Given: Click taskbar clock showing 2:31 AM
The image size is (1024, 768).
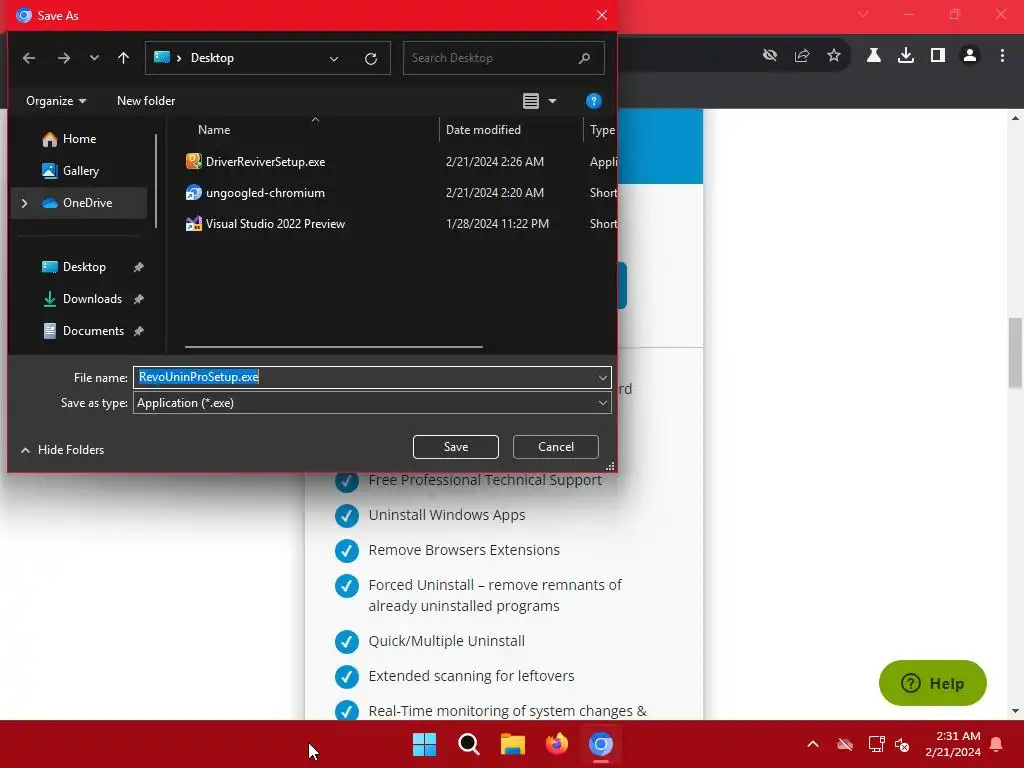Looking at the screenshot, I should [x=953, y=744].
